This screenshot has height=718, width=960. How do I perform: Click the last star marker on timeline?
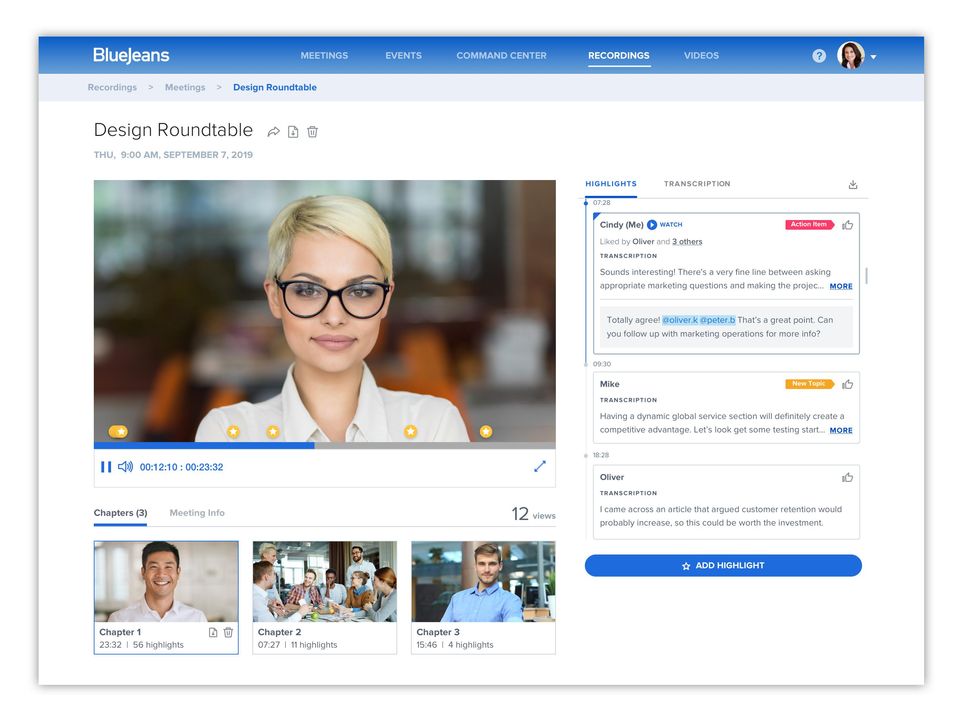[x=486, y=432]
